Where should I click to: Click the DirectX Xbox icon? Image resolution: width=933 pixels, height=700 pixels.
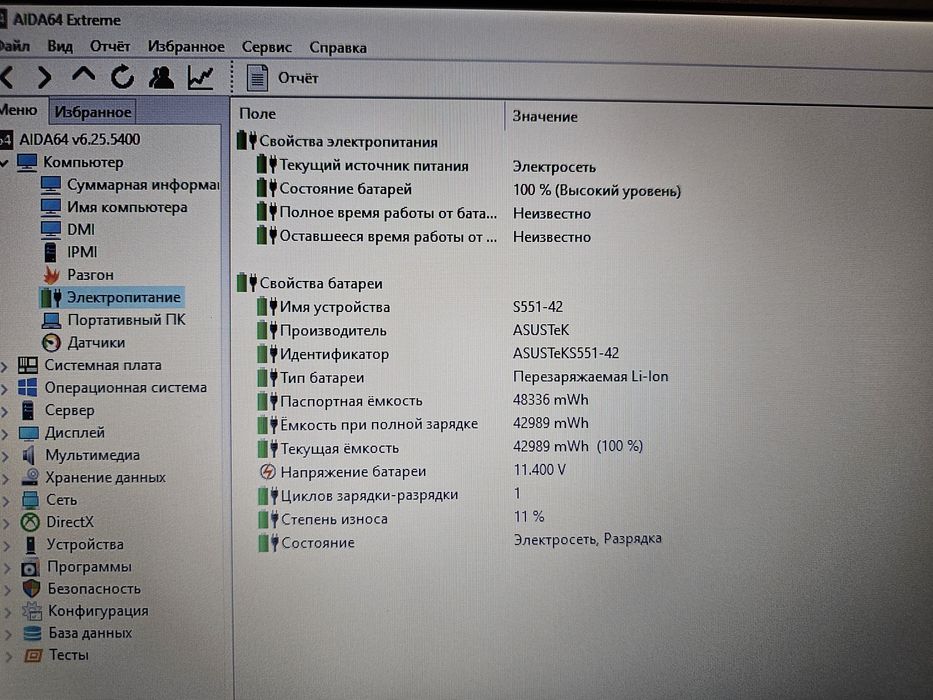[x=30, y=522]
